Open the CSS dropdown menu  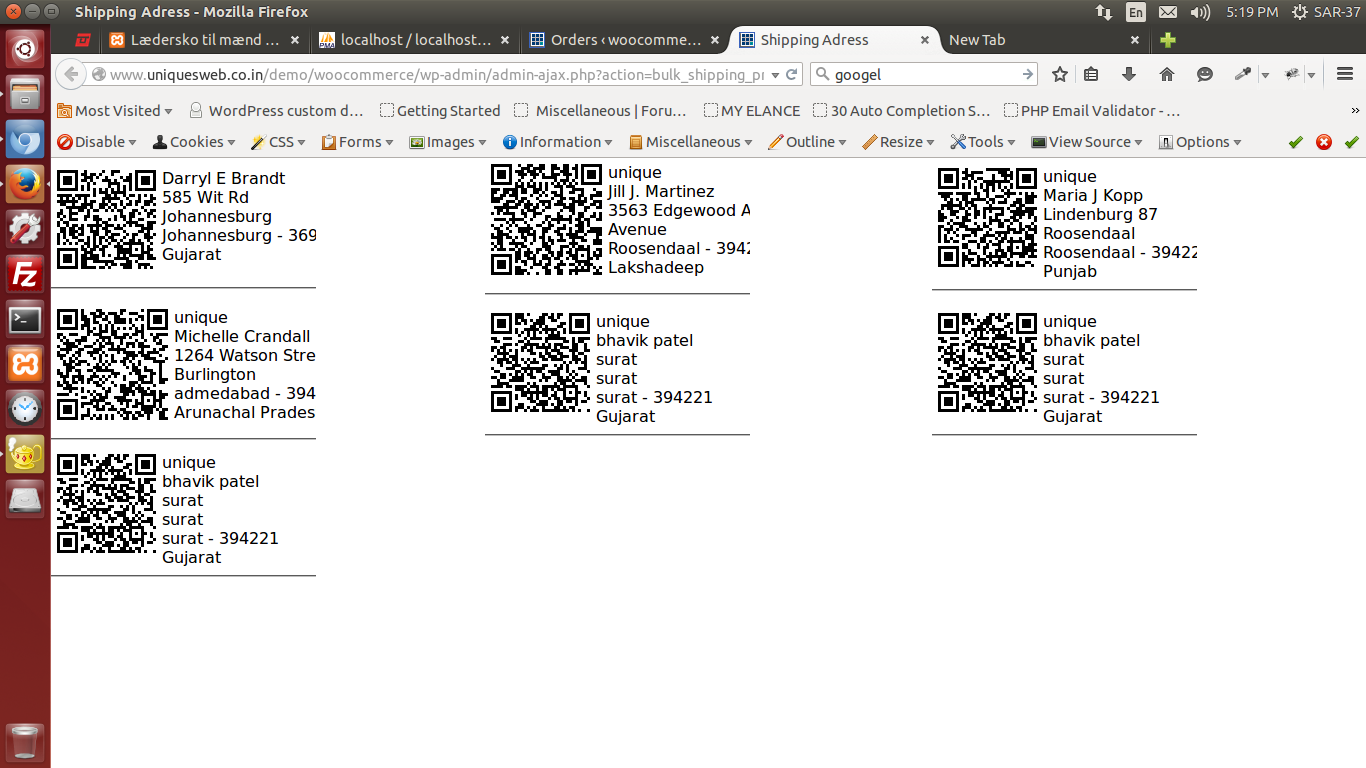pyautogui.click(x=278, y=142)
